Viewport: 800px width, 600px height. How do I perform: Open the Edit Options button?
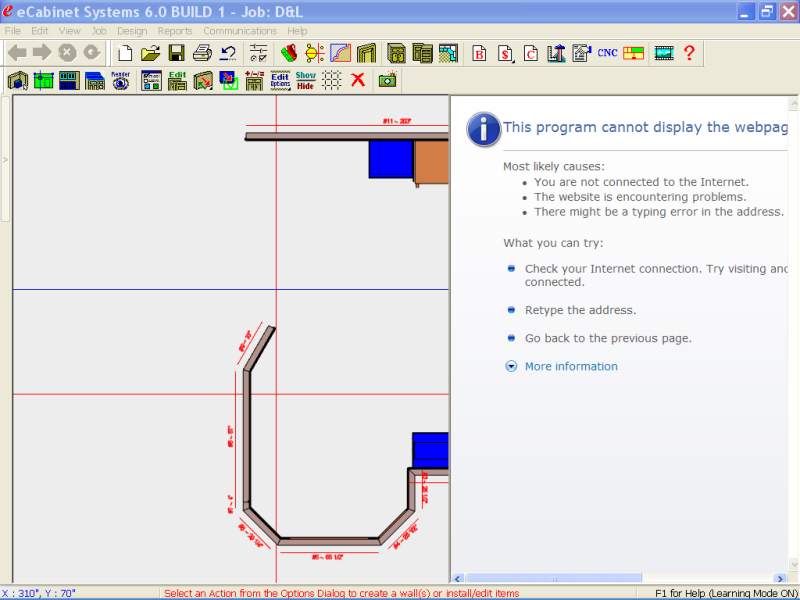point(280,81)
